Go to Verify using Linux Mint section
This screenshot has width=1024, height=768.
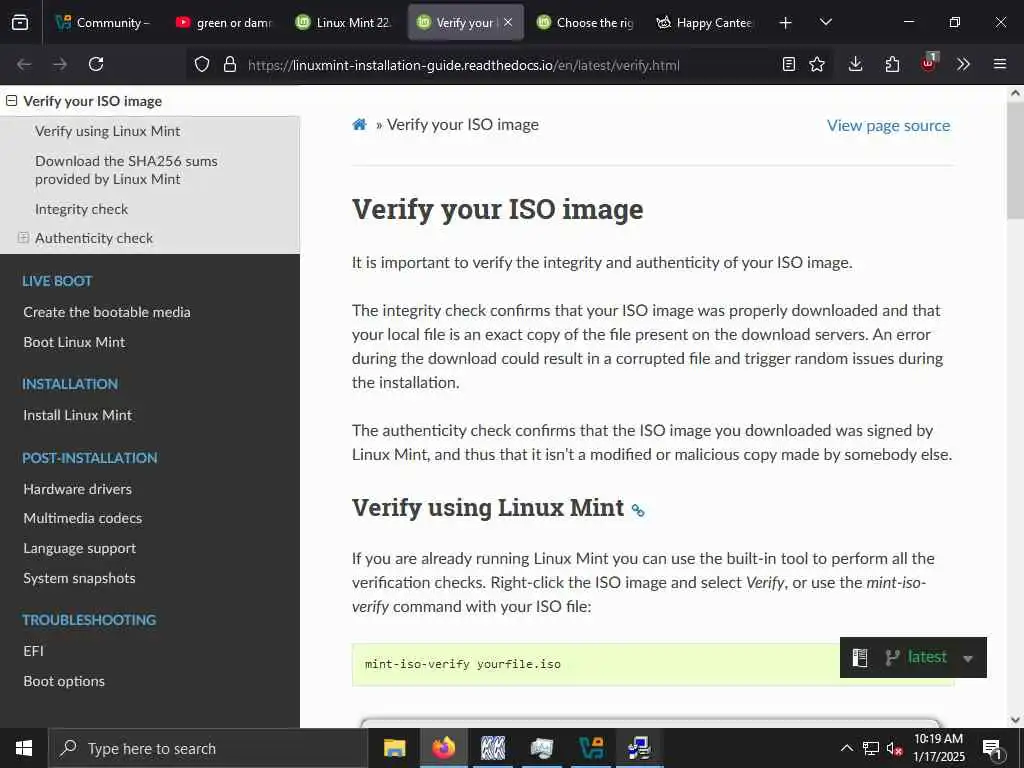pyautogui.click(x=108, y=131)
